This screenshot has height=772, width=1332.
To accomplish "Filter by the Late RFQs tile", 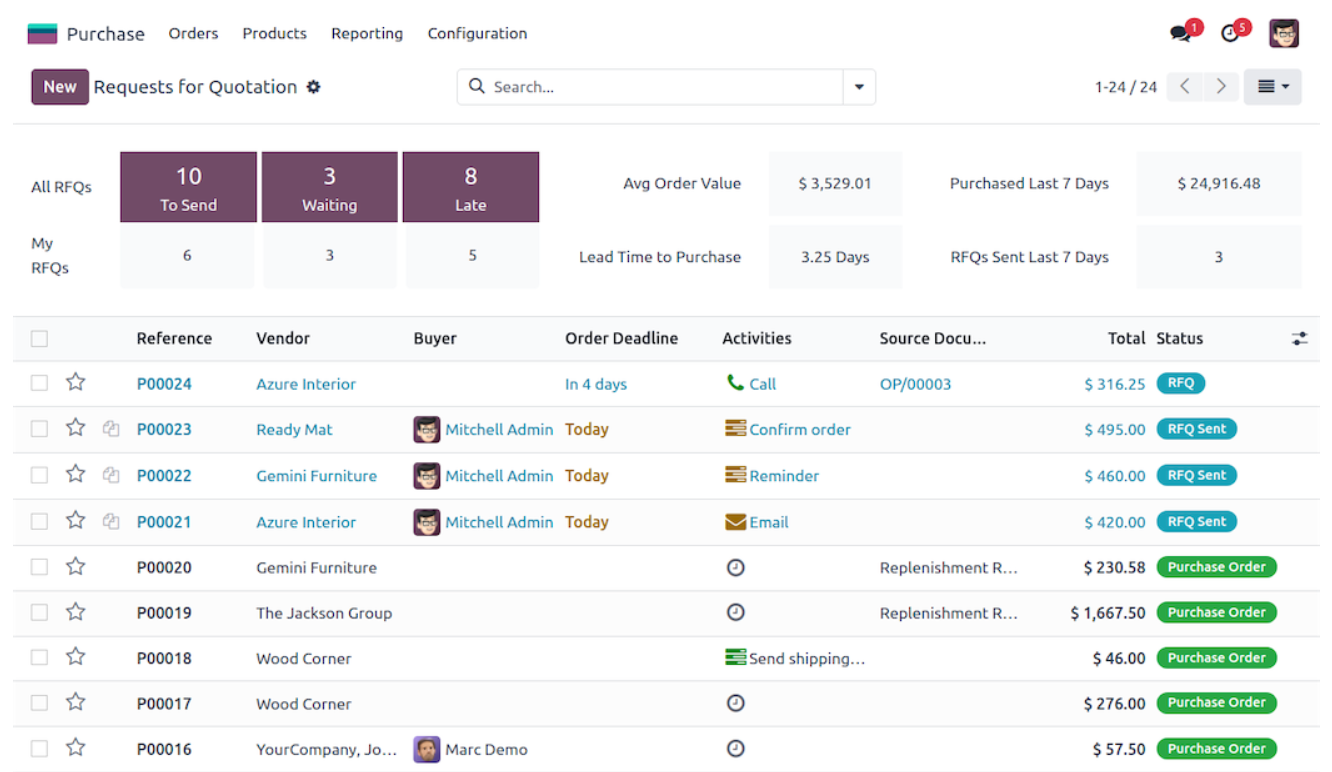I will coord(470,187).
